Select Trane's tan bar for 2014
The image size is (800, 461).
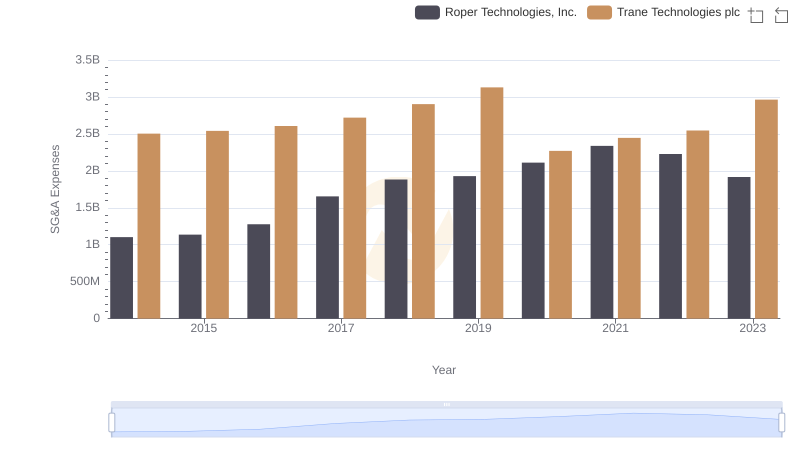coord(149,226)
